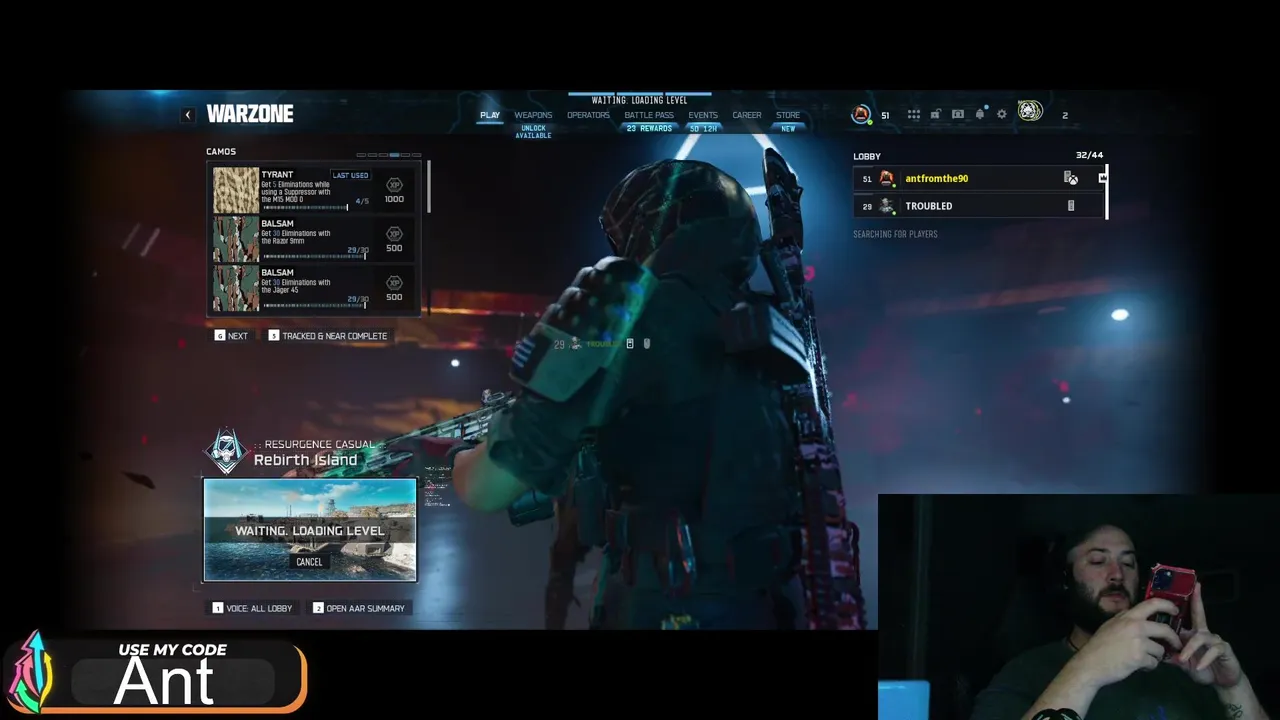
Task: Click the Tyrant 4/5 progress bar
Action: click(x=305, y=208)
